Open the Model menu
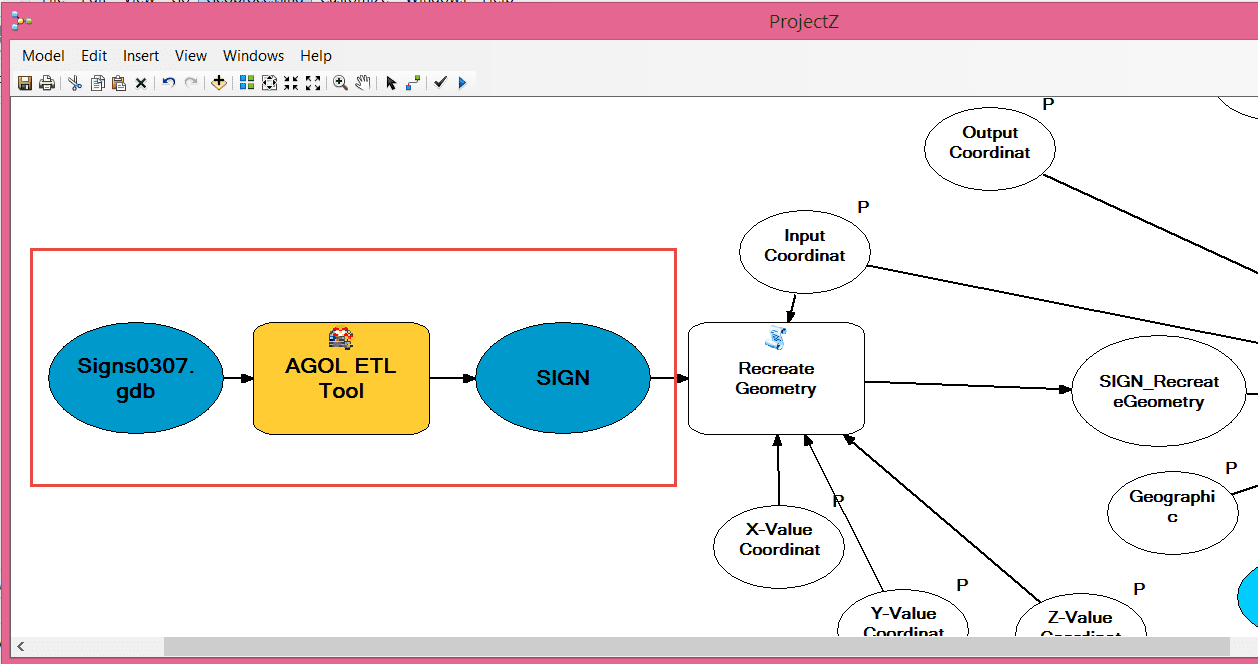 click(43, 56)
